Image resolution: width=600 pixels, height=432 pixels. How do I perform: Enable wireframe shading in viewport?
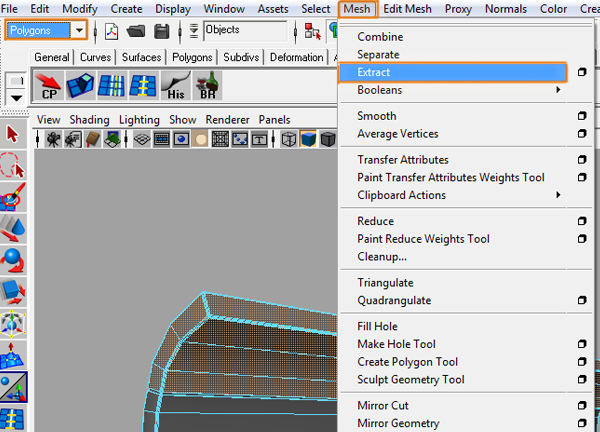point(289,140)
